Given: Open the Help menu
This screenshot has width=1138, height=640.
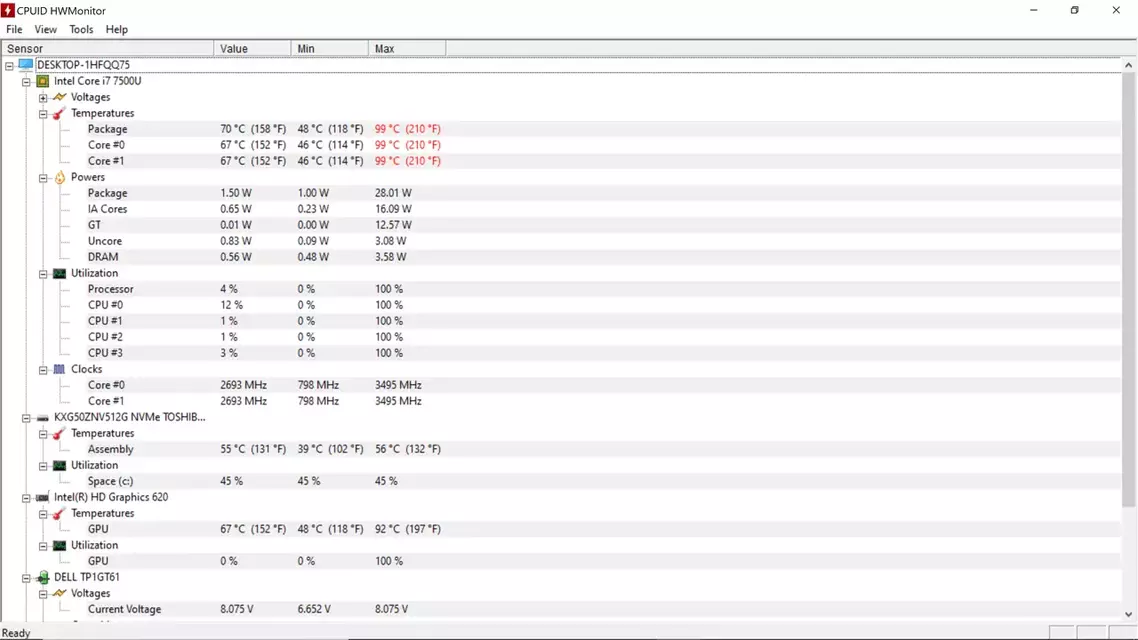Looking at the screenshot, I should [116, 29].
